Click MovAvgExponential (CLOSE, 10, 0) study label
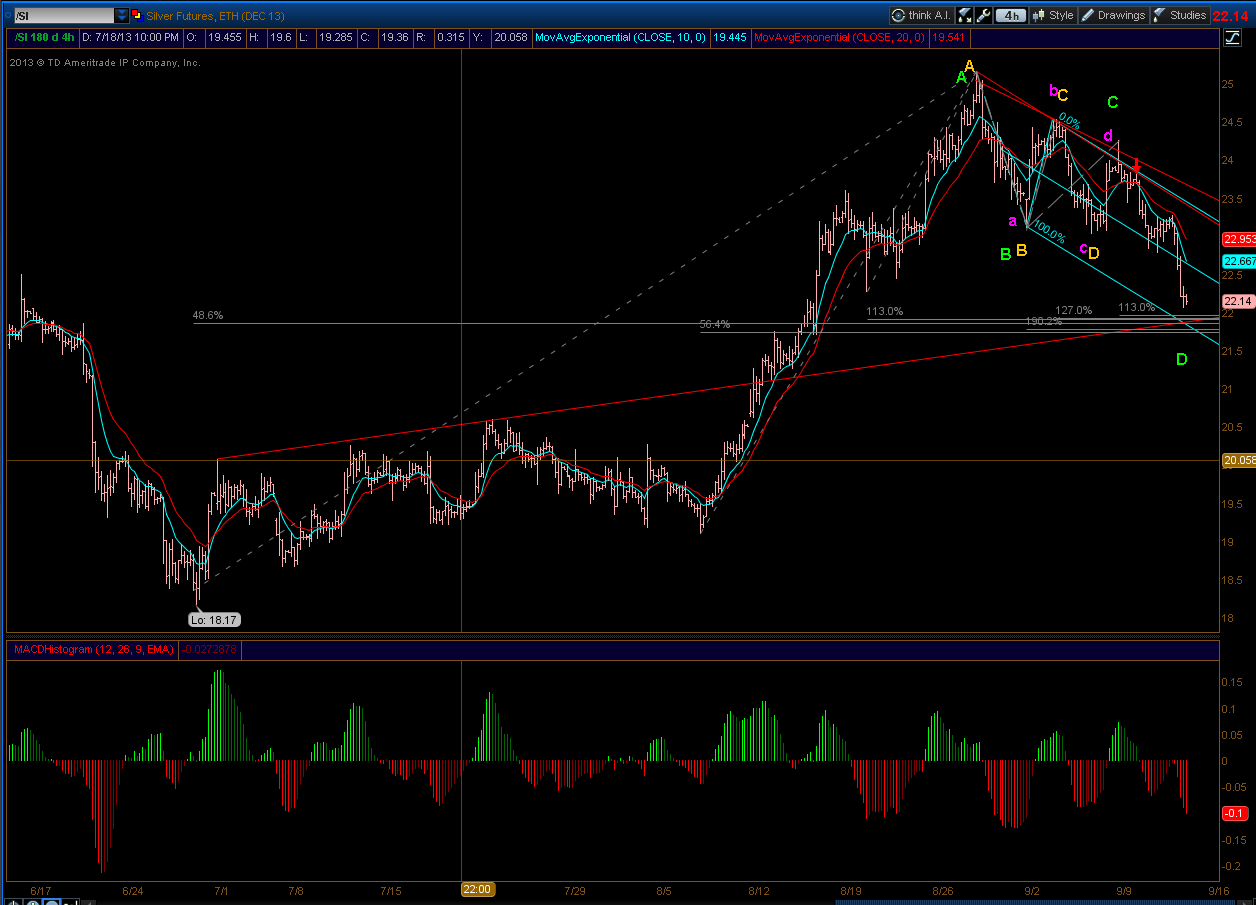The image size is (1256, 905). tap(621, 37)
